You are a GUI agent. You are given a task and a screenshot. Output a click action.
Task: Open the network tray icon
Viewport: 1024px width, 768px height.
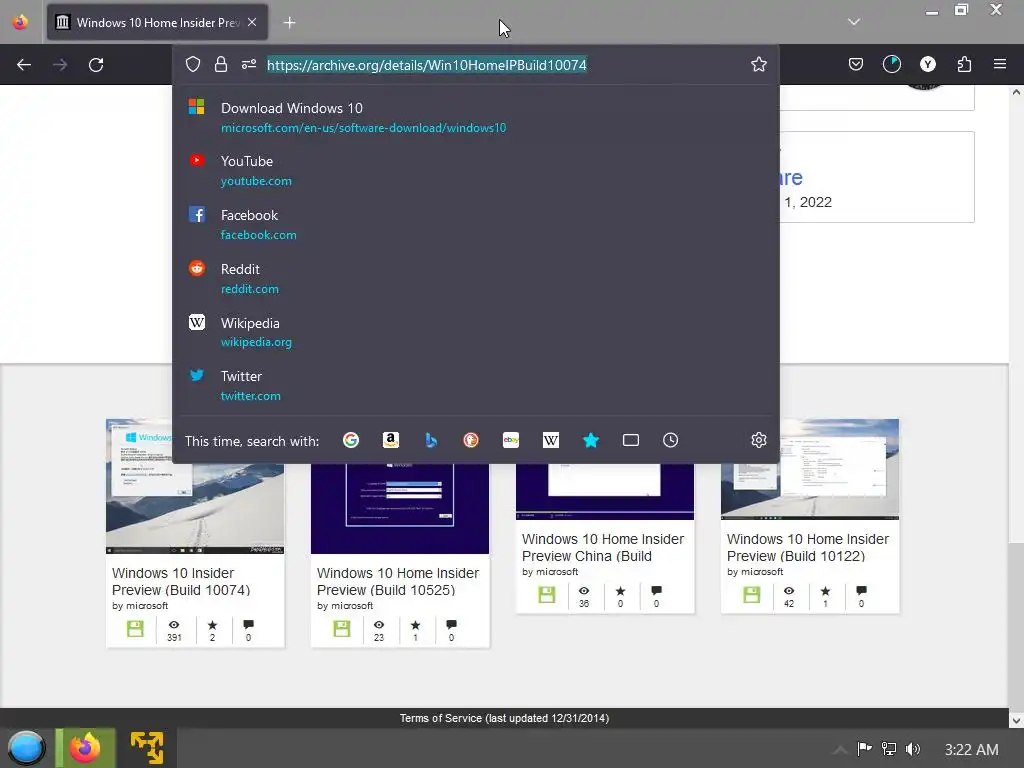(x=889, y=749)
